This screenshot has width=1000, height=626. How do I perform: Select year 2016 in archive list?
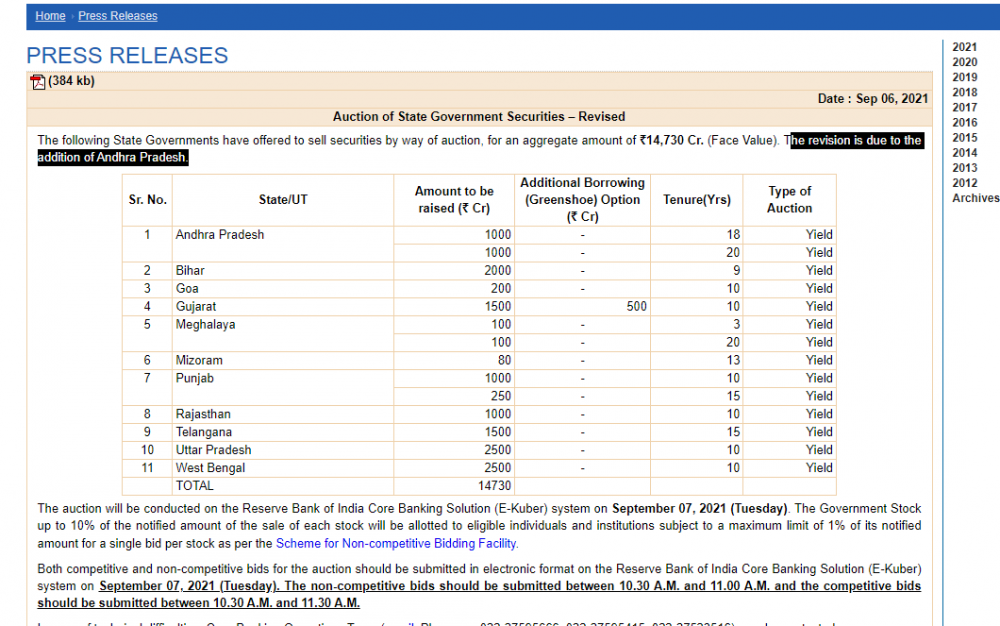[964, 122]
